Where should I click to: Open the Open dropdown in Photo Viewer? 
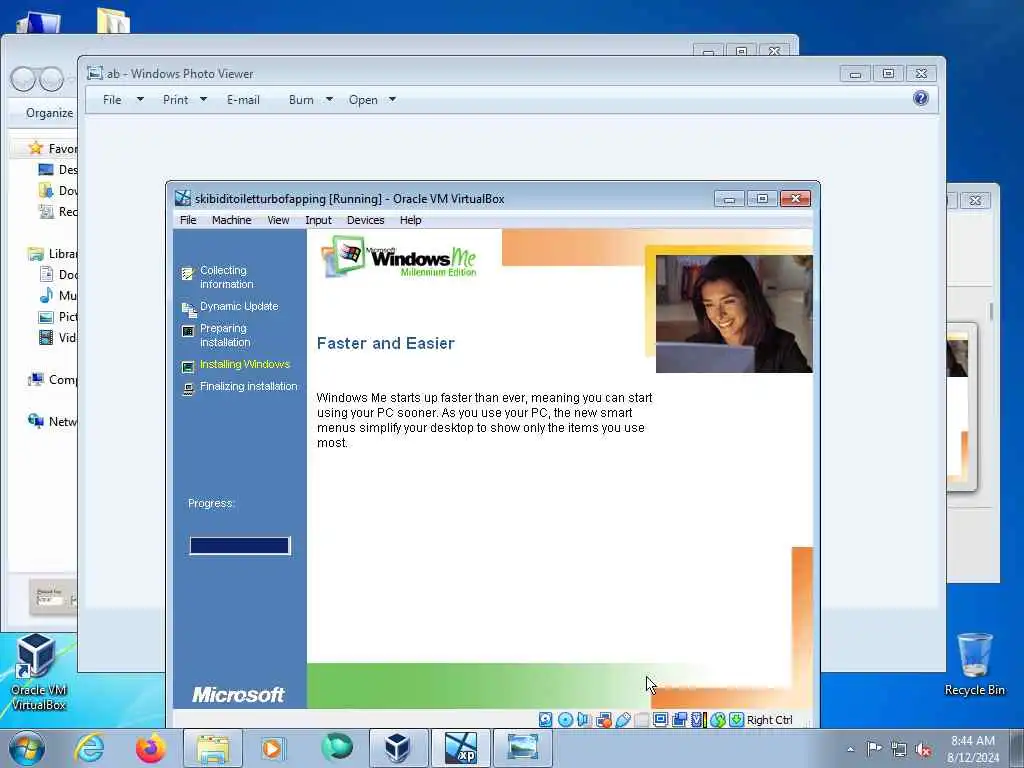tap(372, 100)
